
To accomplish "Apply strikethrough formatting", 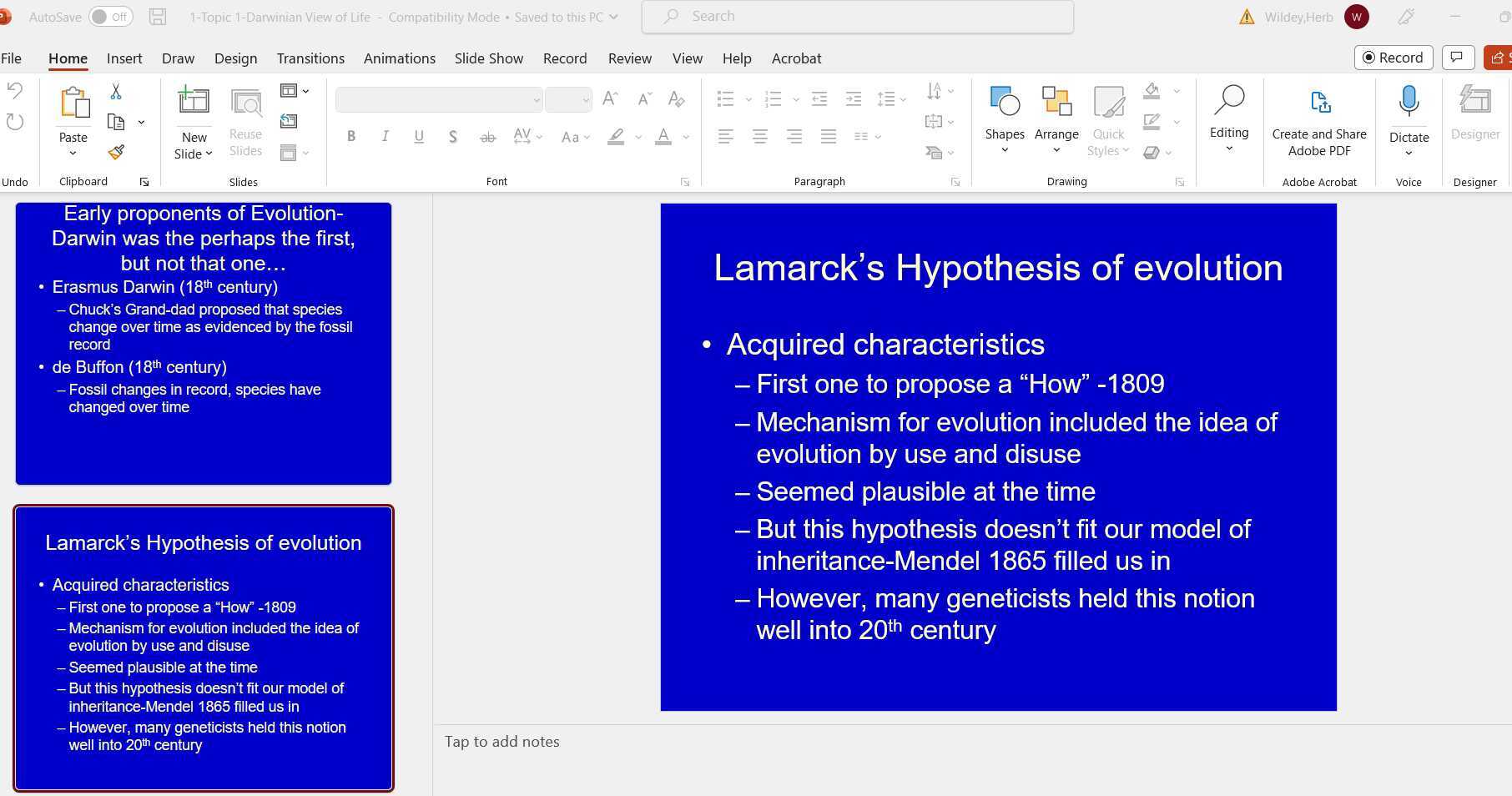I will pyautogui.click(x=487, y=136).
